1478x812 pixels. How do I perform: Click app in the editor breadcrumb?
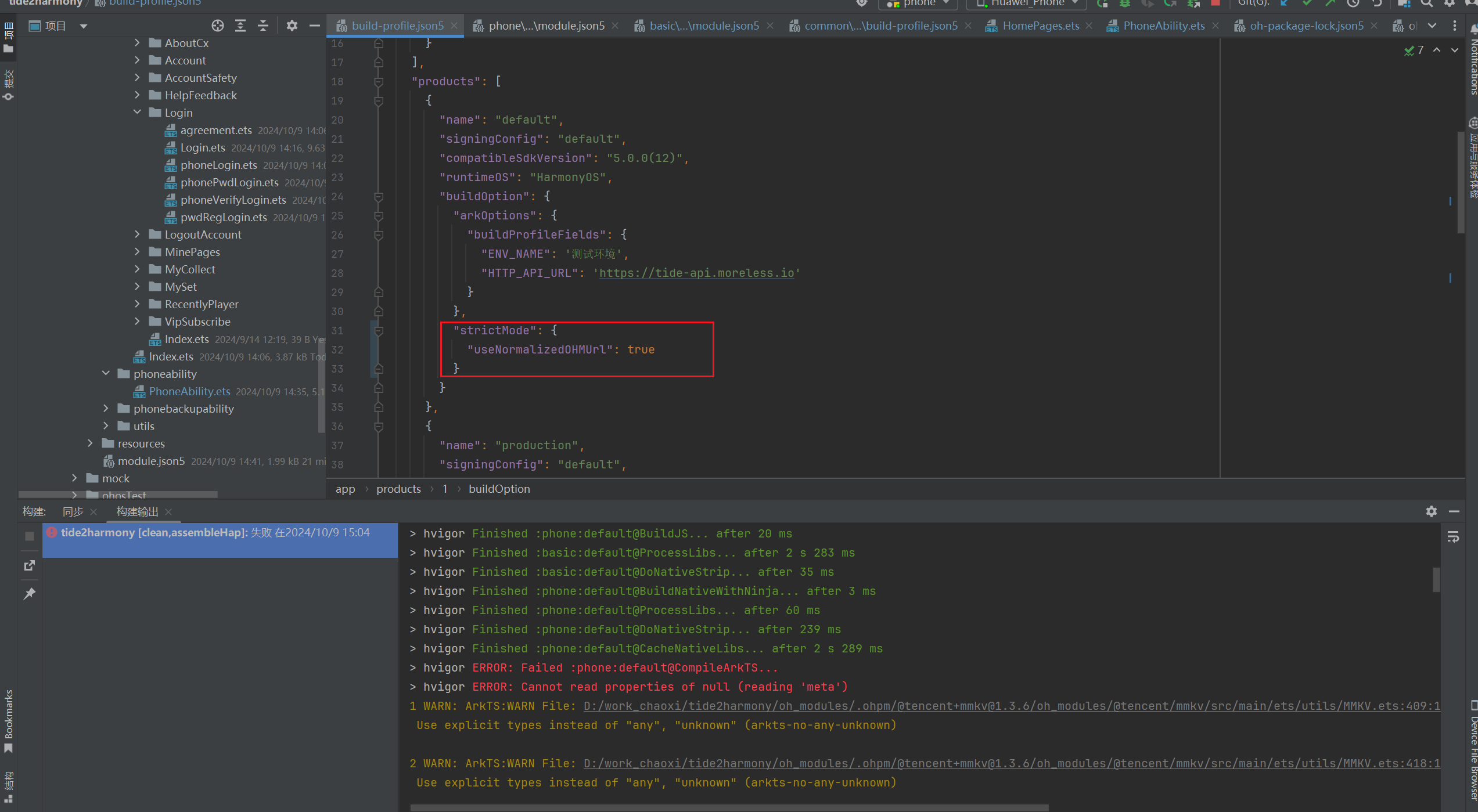pos(345,489)
